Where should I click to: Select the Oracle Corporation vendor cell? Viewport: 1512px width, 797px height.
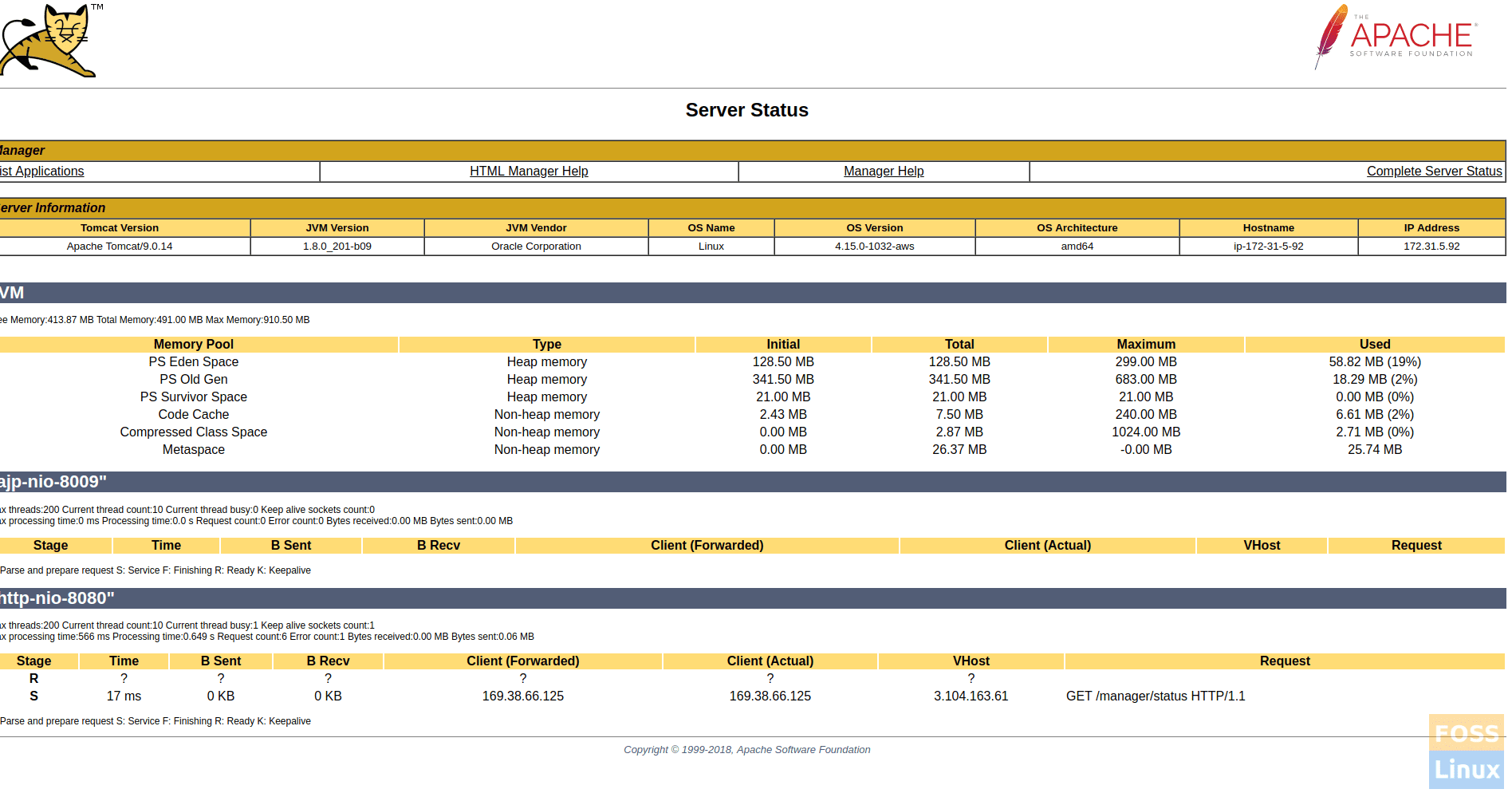536,247
